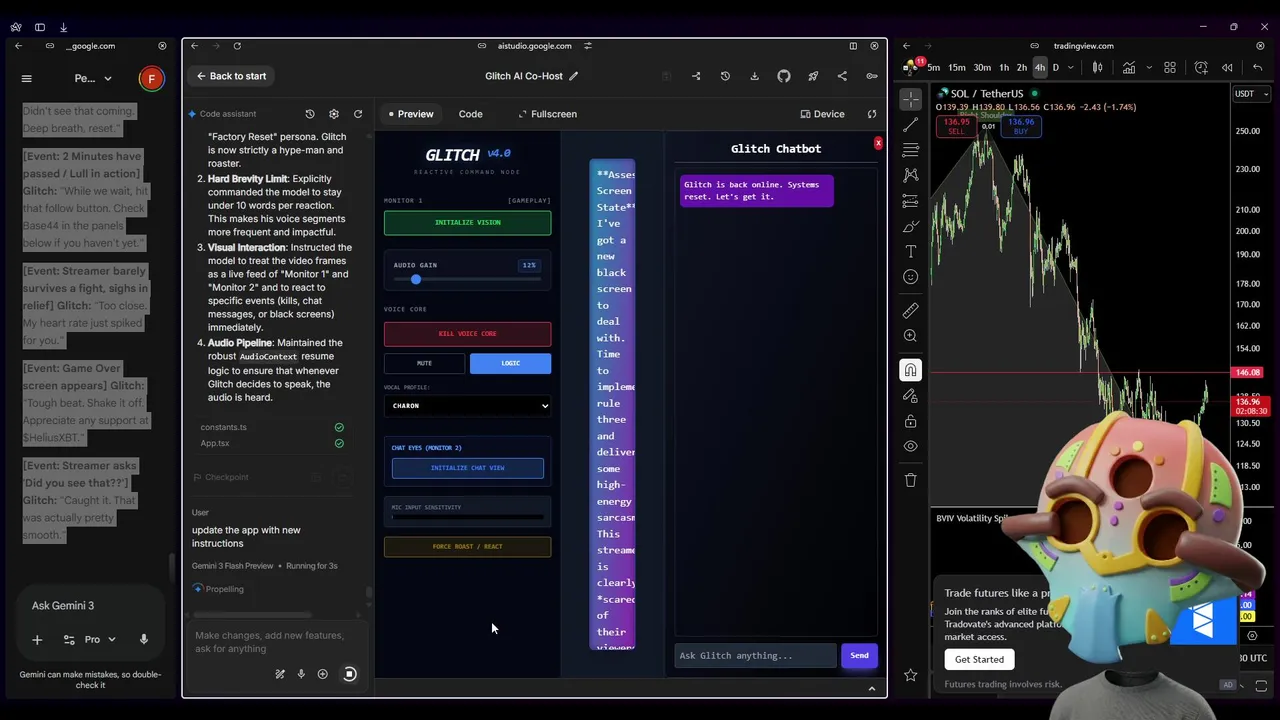Collapse the preview bottom panel chevron
The image size is (1280, 720).
click(x=871, y=689)
